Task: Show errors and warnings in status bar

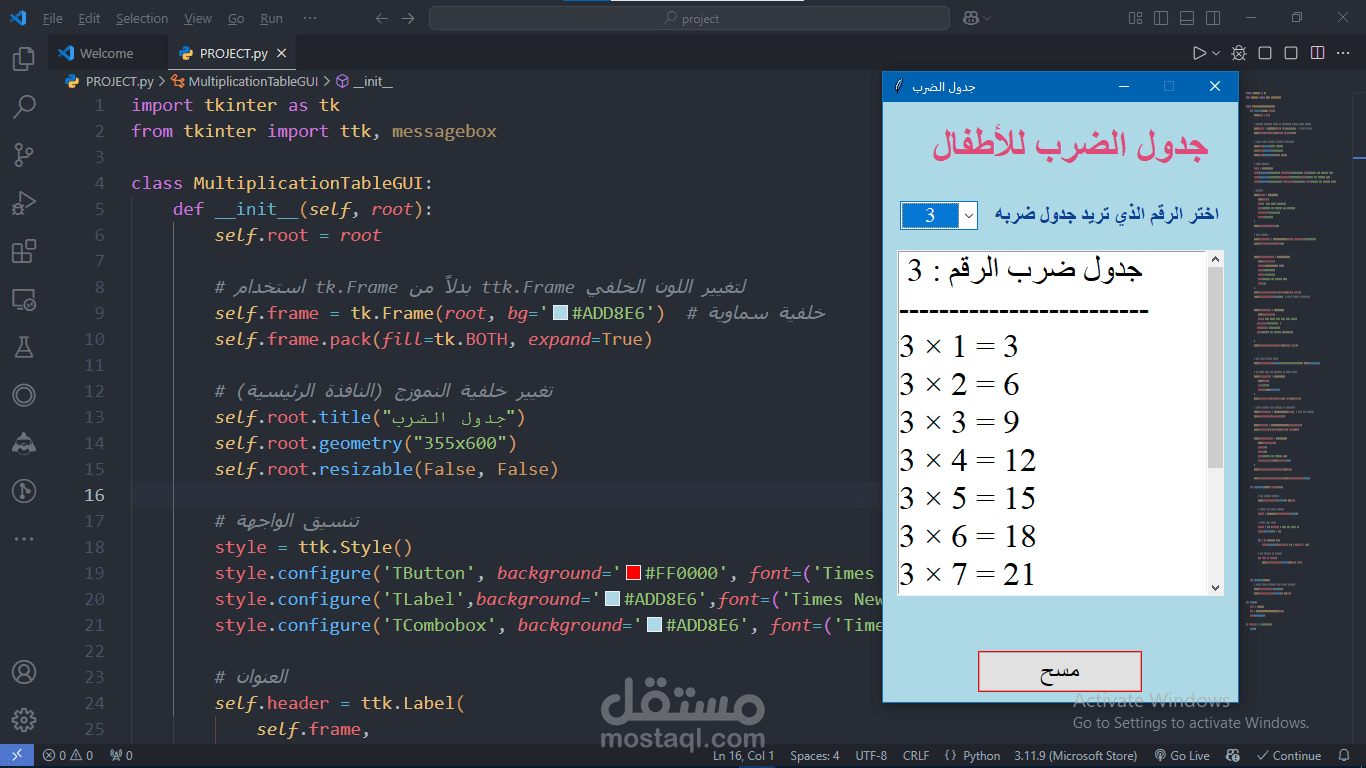Action: coord(68,756)
